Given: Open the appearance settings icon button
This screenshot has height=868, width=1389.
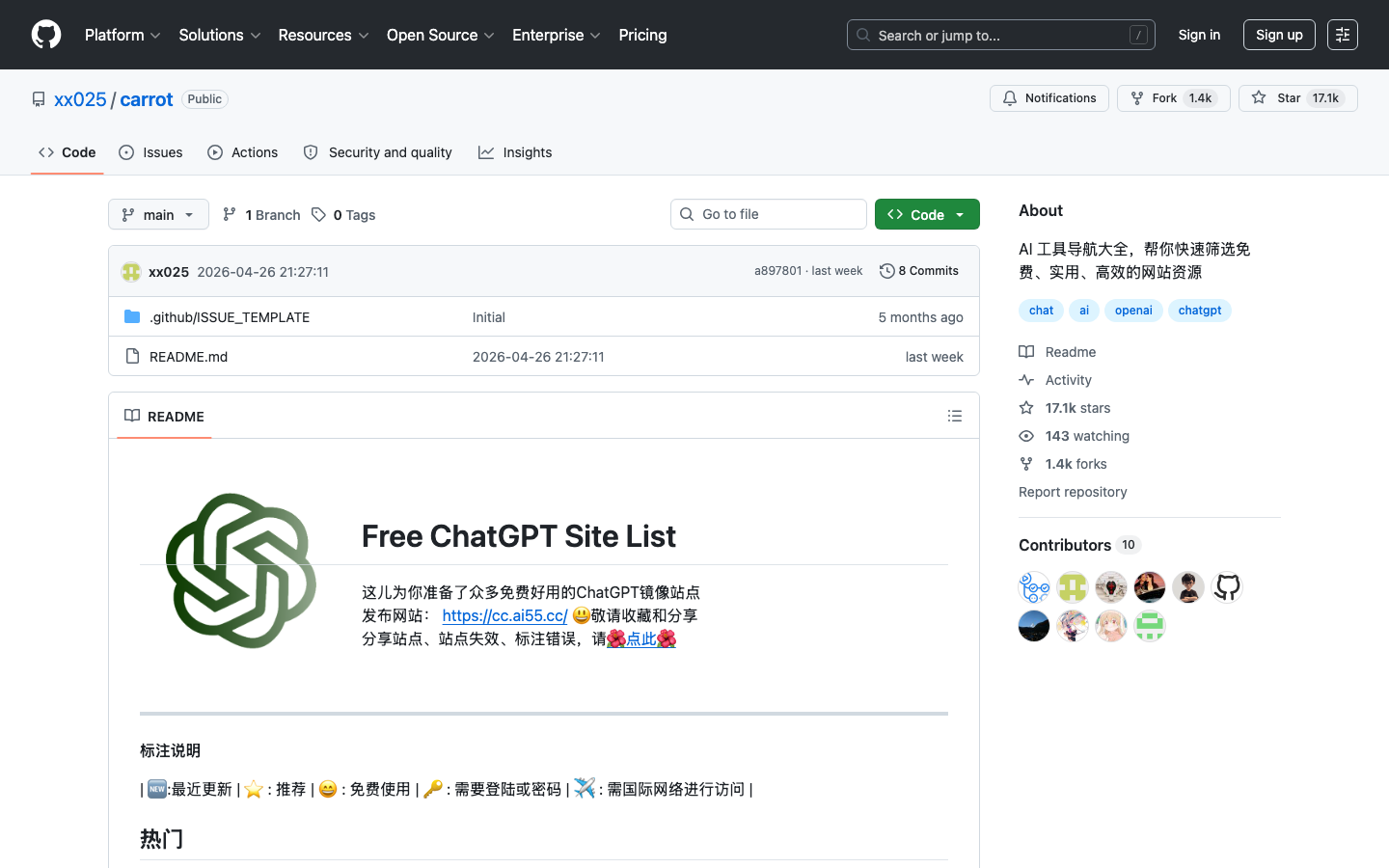Looking at the screenshot, I should 1343,35.
